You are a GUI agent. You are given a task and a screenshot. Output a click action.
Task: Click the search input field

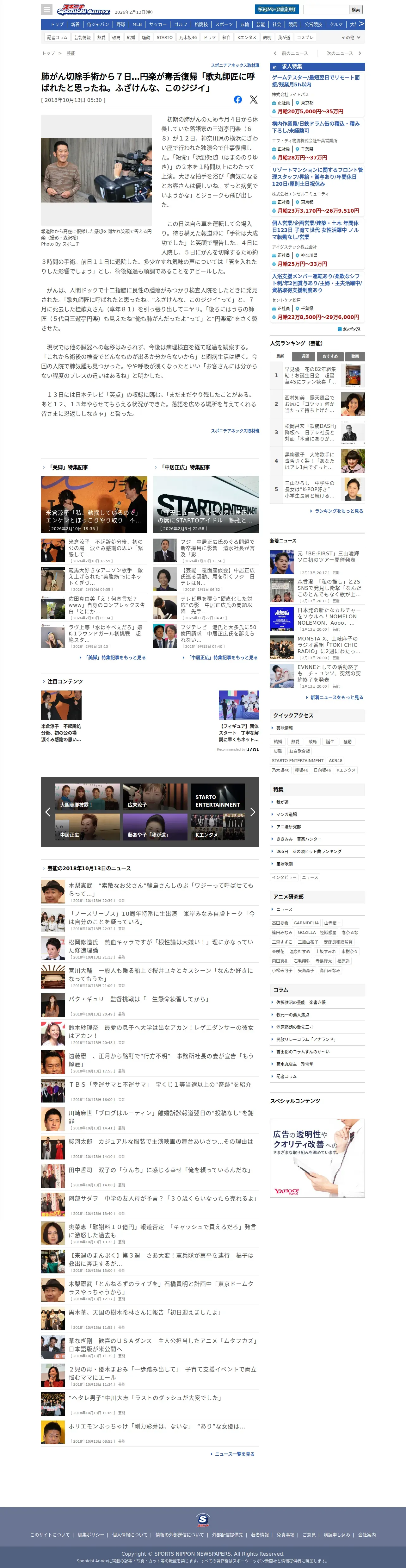coord(326,9)
